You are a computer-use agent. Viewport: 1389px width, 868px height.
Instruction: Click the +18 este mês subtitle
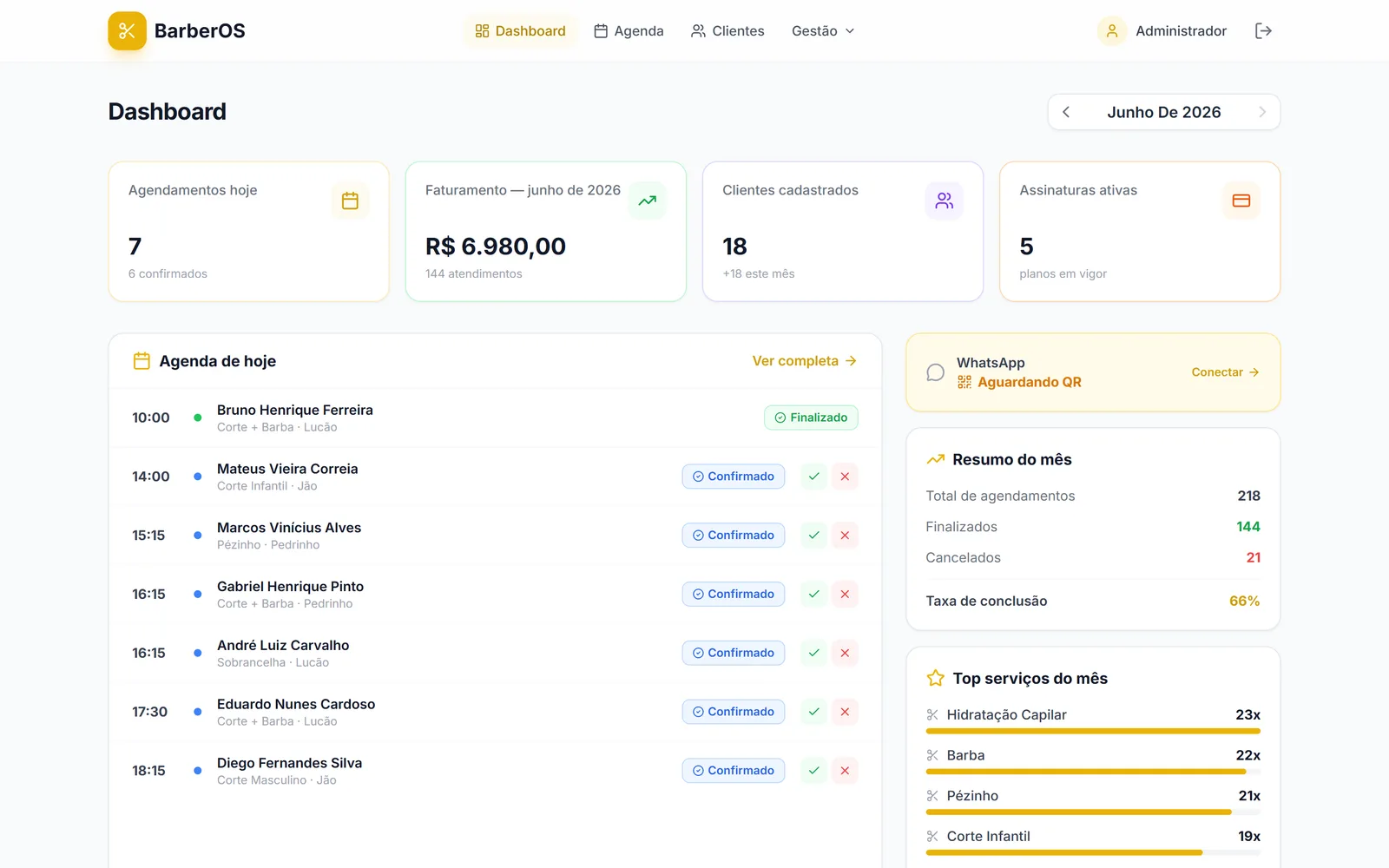759,273
